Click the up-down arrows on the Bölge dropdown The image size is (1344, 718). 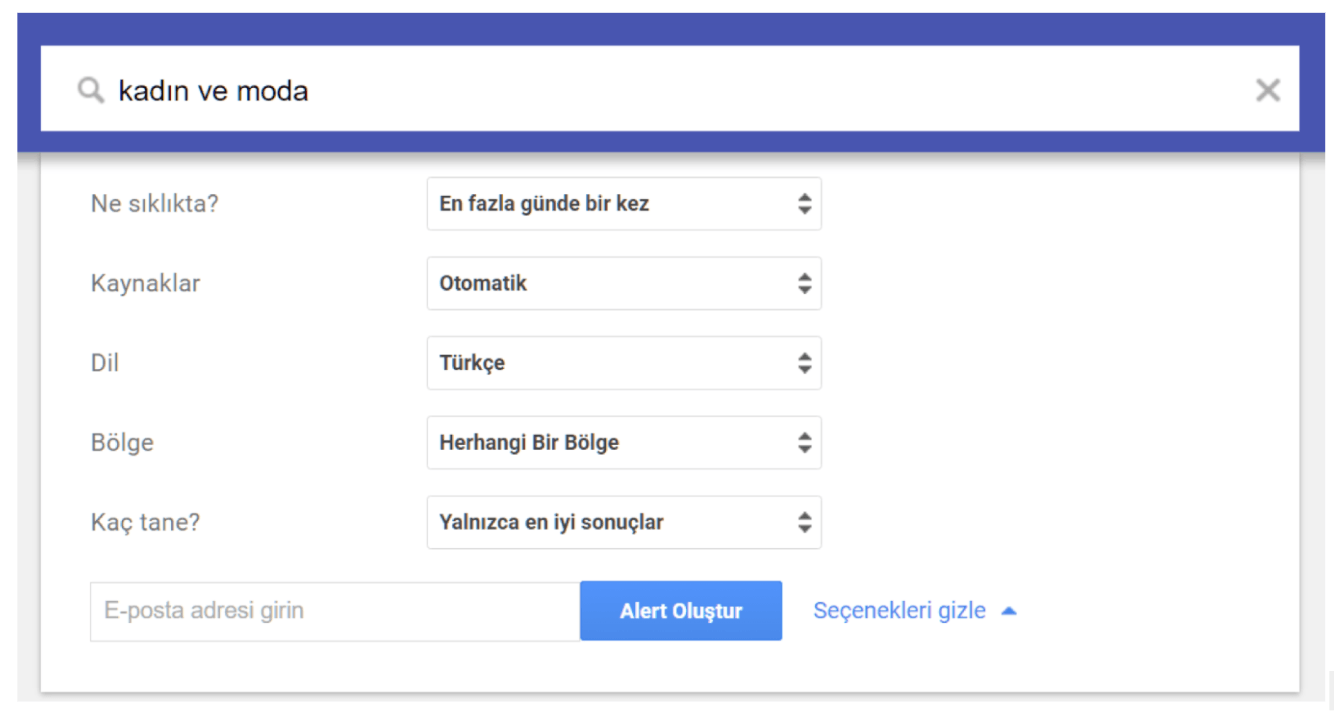pos(805,442)
